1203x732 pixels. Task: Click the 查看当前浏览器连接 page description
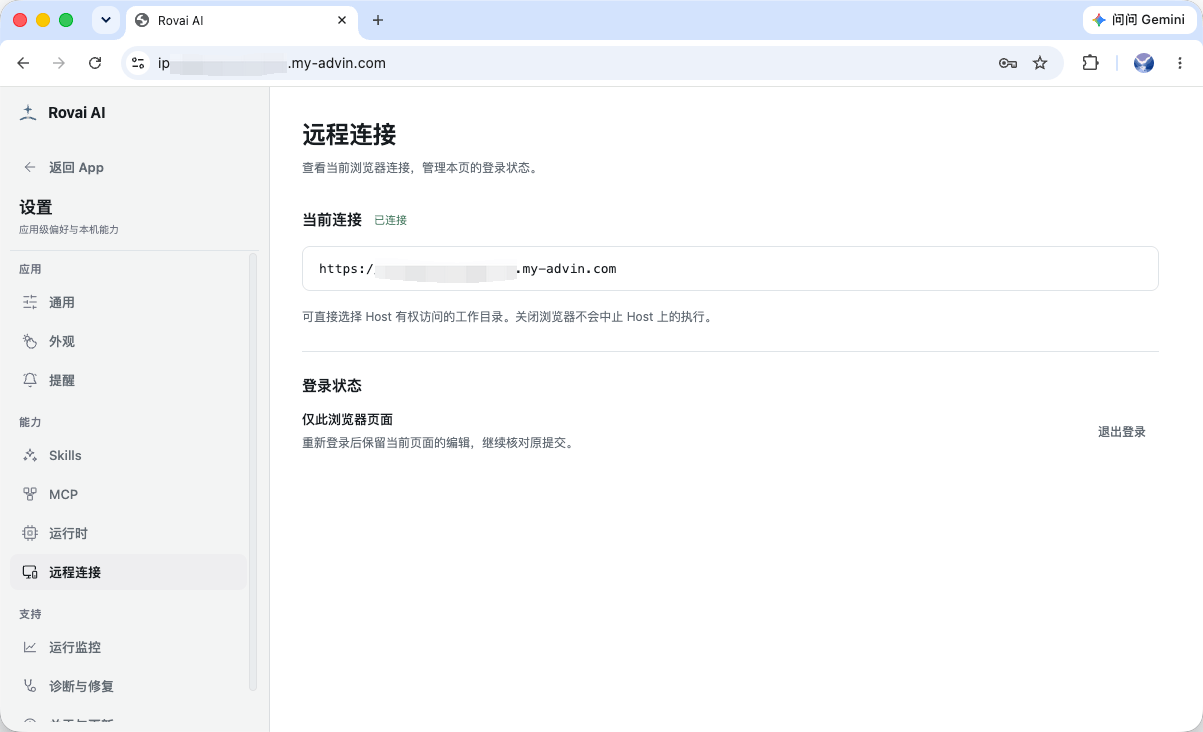tap(420, 168)
